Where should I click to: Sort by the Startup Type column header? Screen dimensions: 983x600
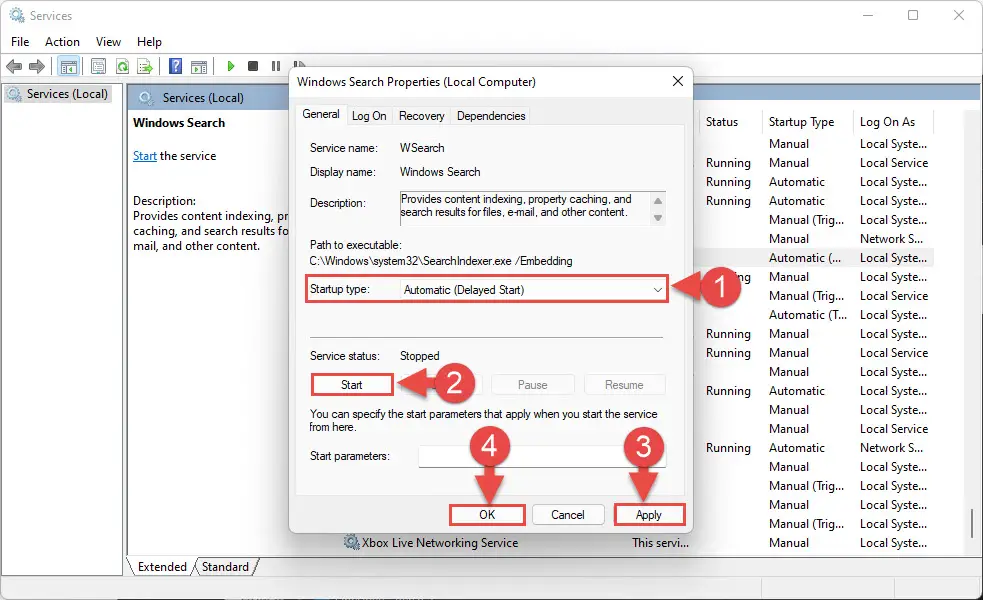coord(801,122)
